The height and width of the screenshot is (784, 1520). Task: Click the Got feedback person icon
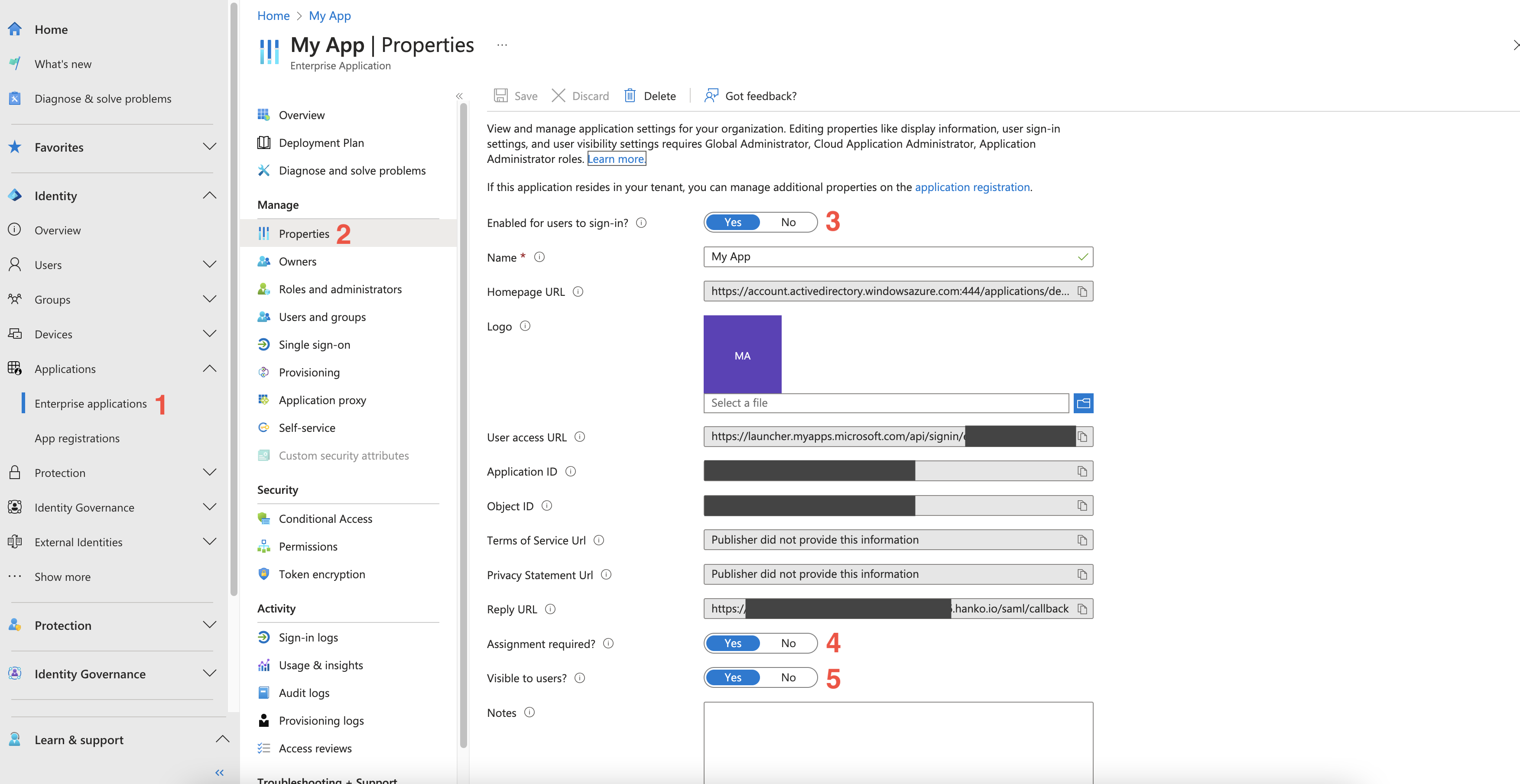[711, 96]
